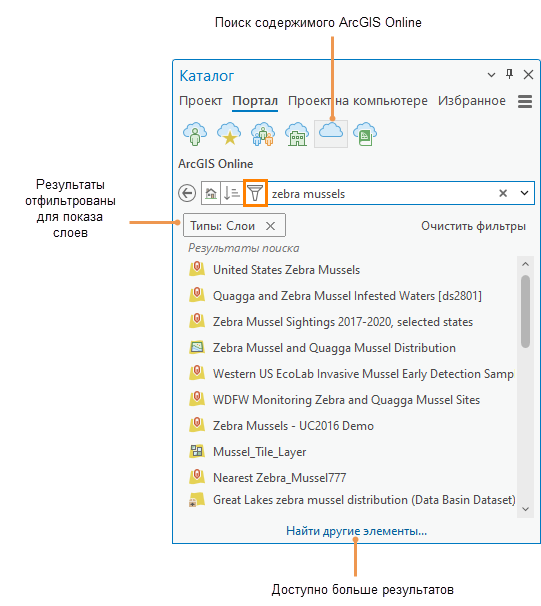Click the filter funnel icon

(255, 193)
